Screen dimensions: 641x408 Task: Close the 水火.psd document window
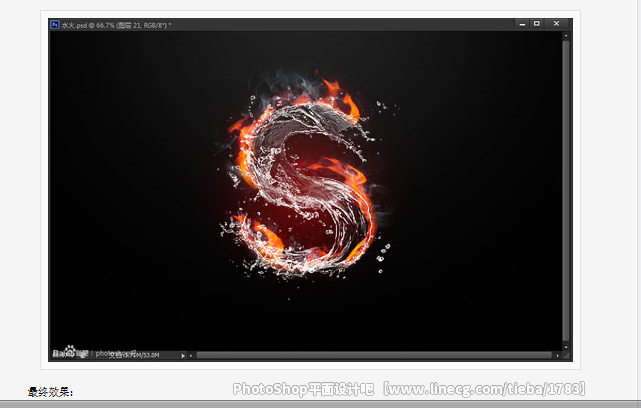tap(556, 24)
